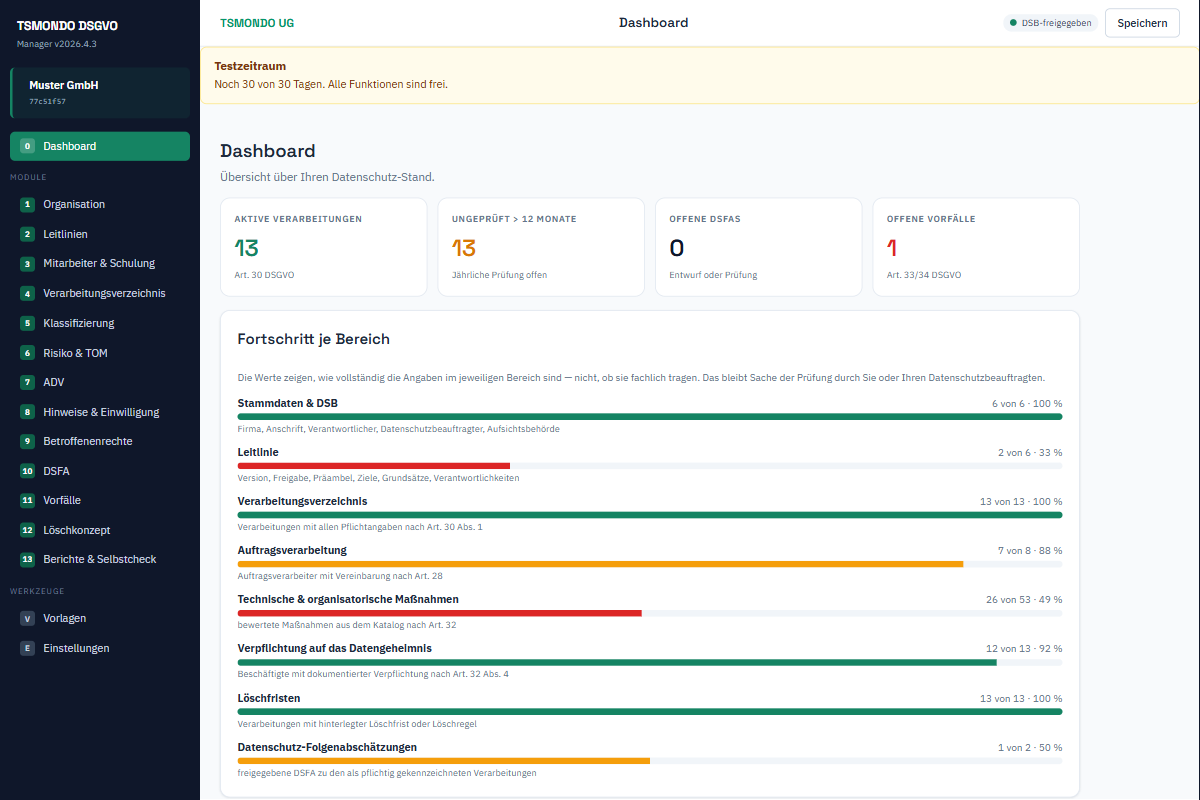Click the Testzeitraum banner heading
Image resolution: width=1200 pixels, height=800 pixels.
pos(250,66)
